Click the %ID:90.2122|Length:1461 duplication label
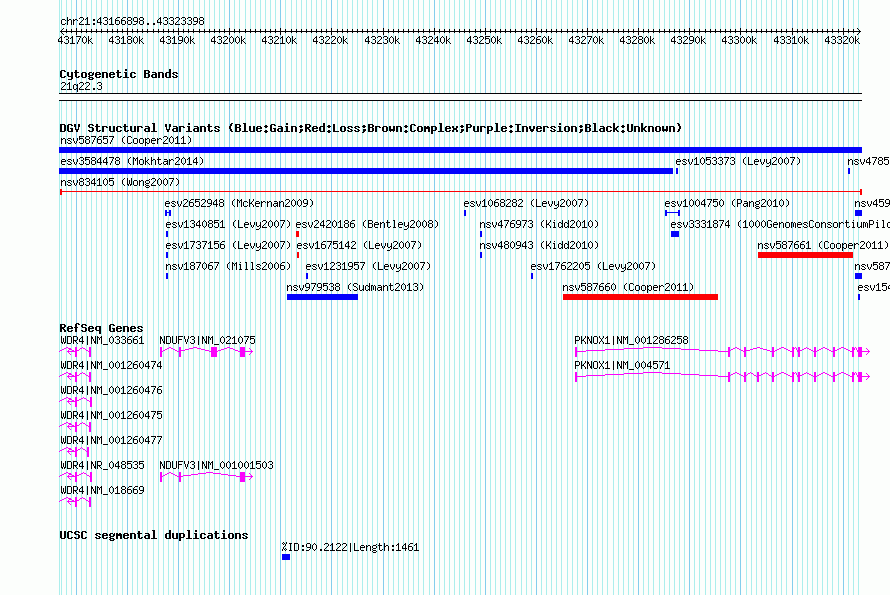890x595 pixels. [x=350, y=547]
